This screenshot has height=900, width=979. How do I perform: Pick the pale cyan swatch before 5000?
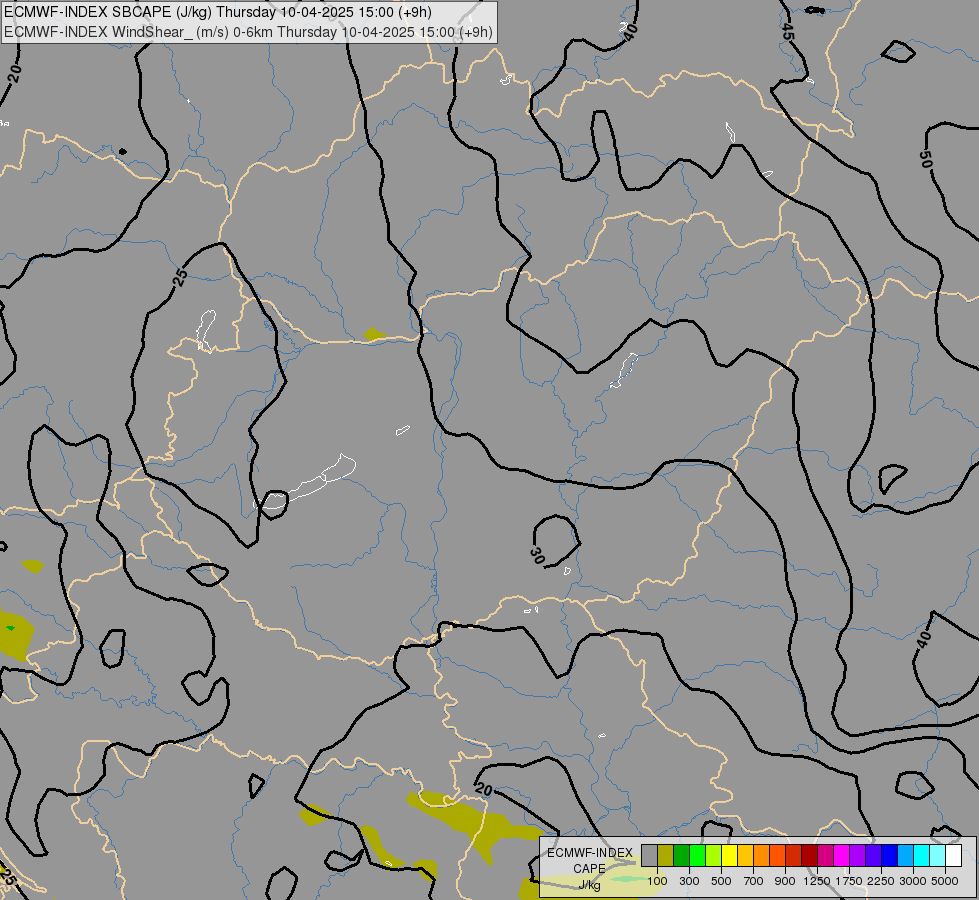(937, 856)
